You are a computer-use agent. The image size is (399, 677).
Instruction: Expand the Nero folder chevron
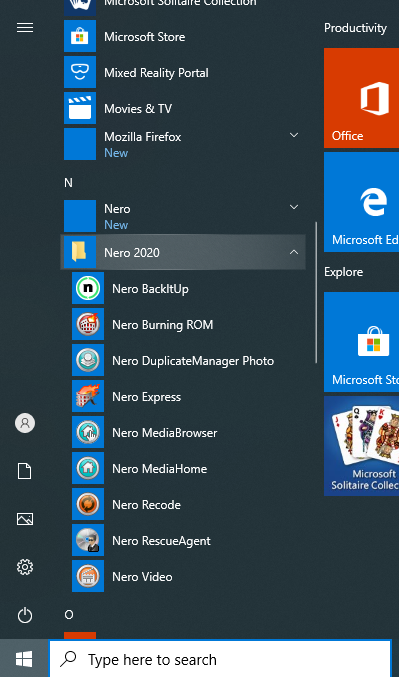coord(294,207)
